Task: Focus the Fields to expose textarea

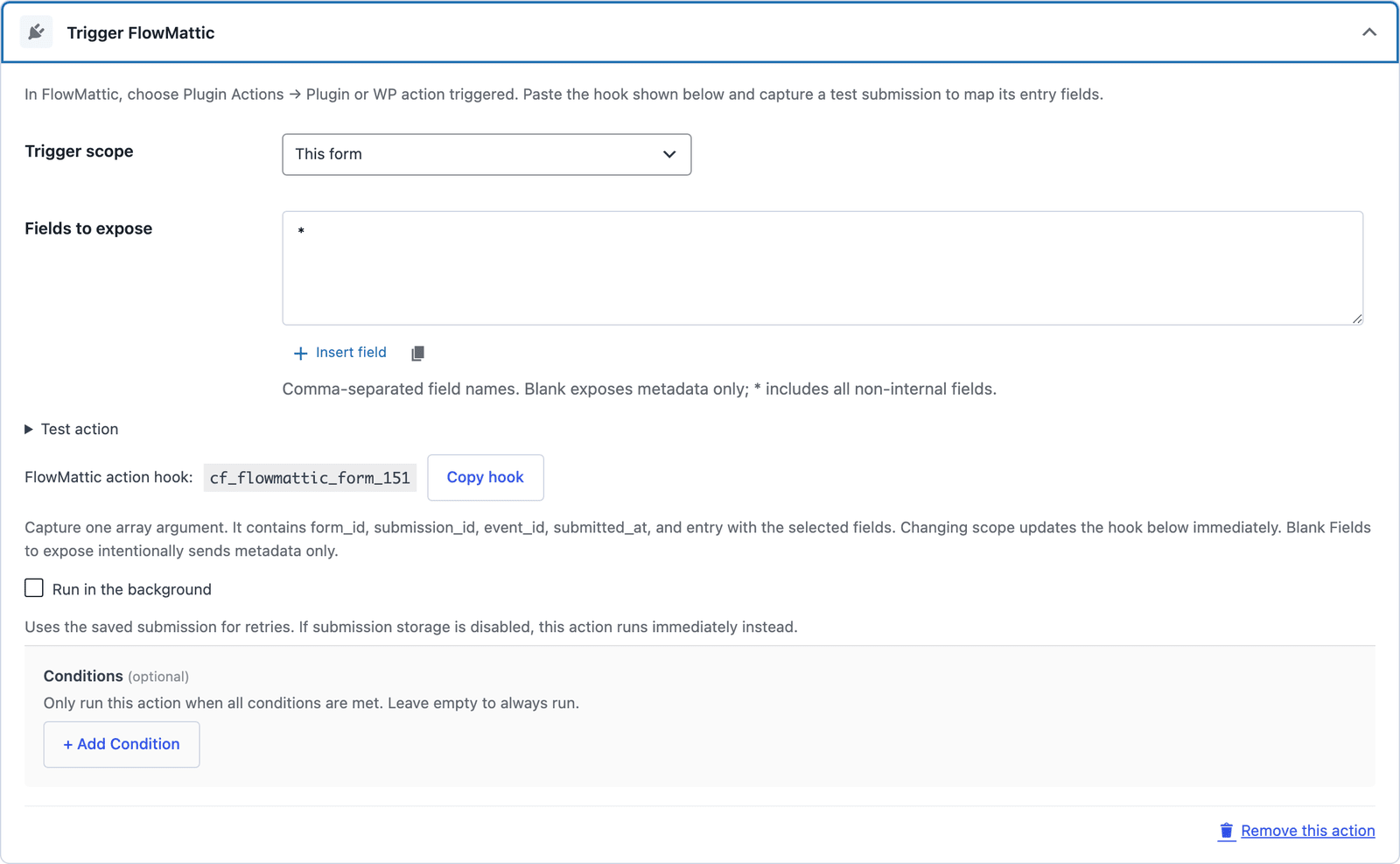Action: tap(822, 268)
